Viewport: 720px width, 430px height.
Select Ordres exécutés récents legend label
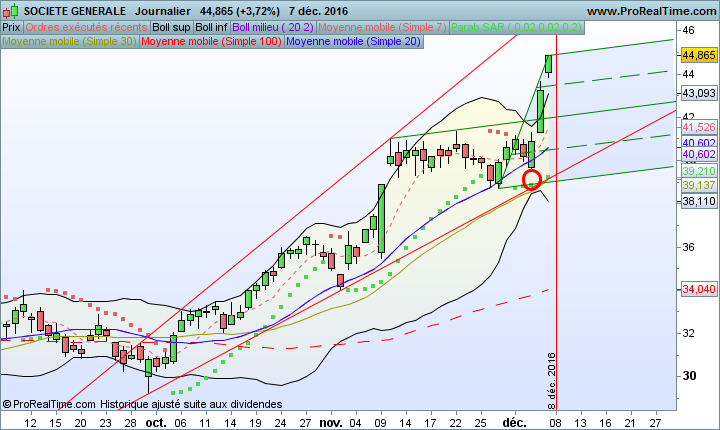[x=86, y=28]
